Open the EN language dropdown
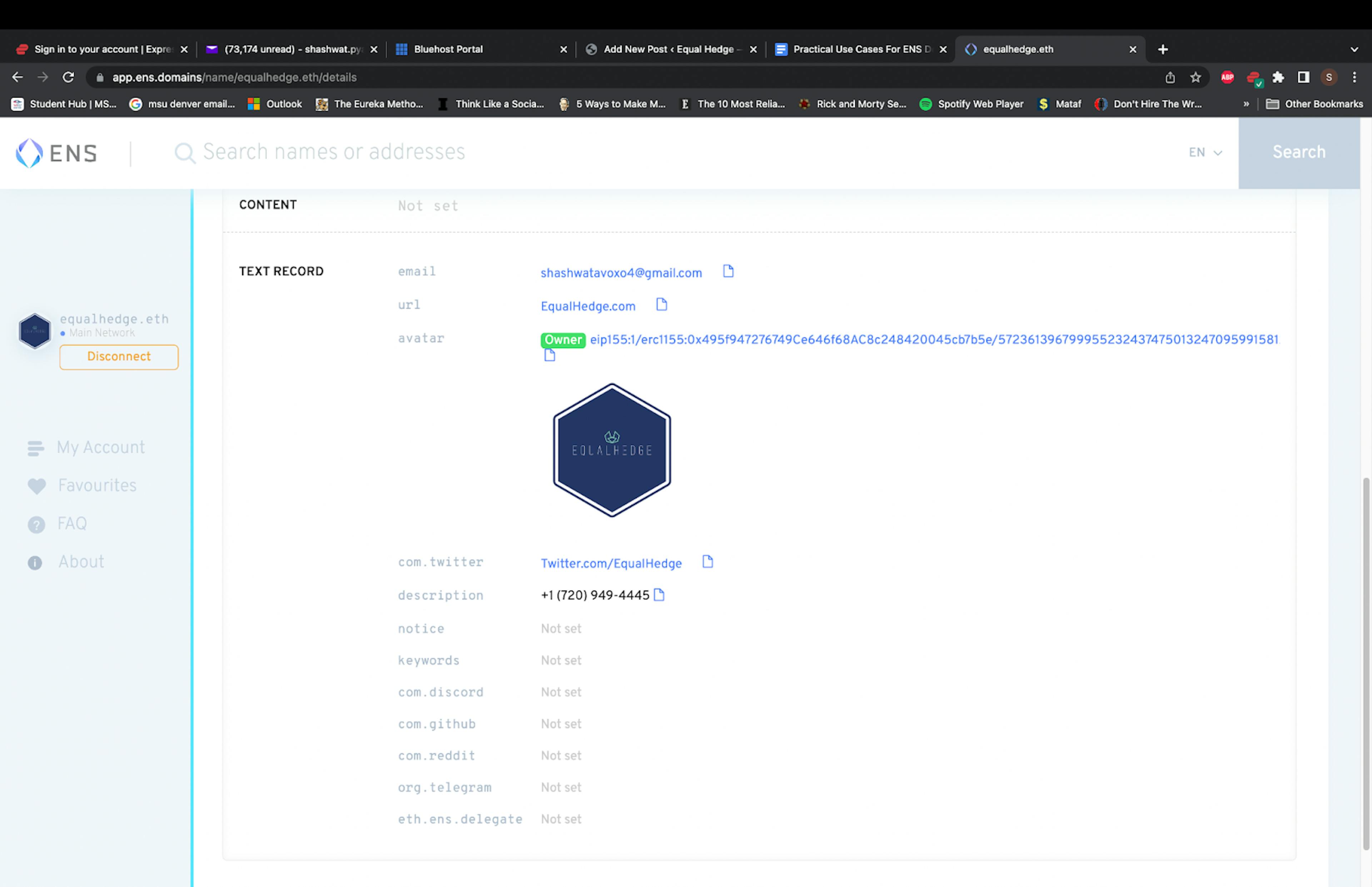 pyautogui.click(x=1204, y=153)
